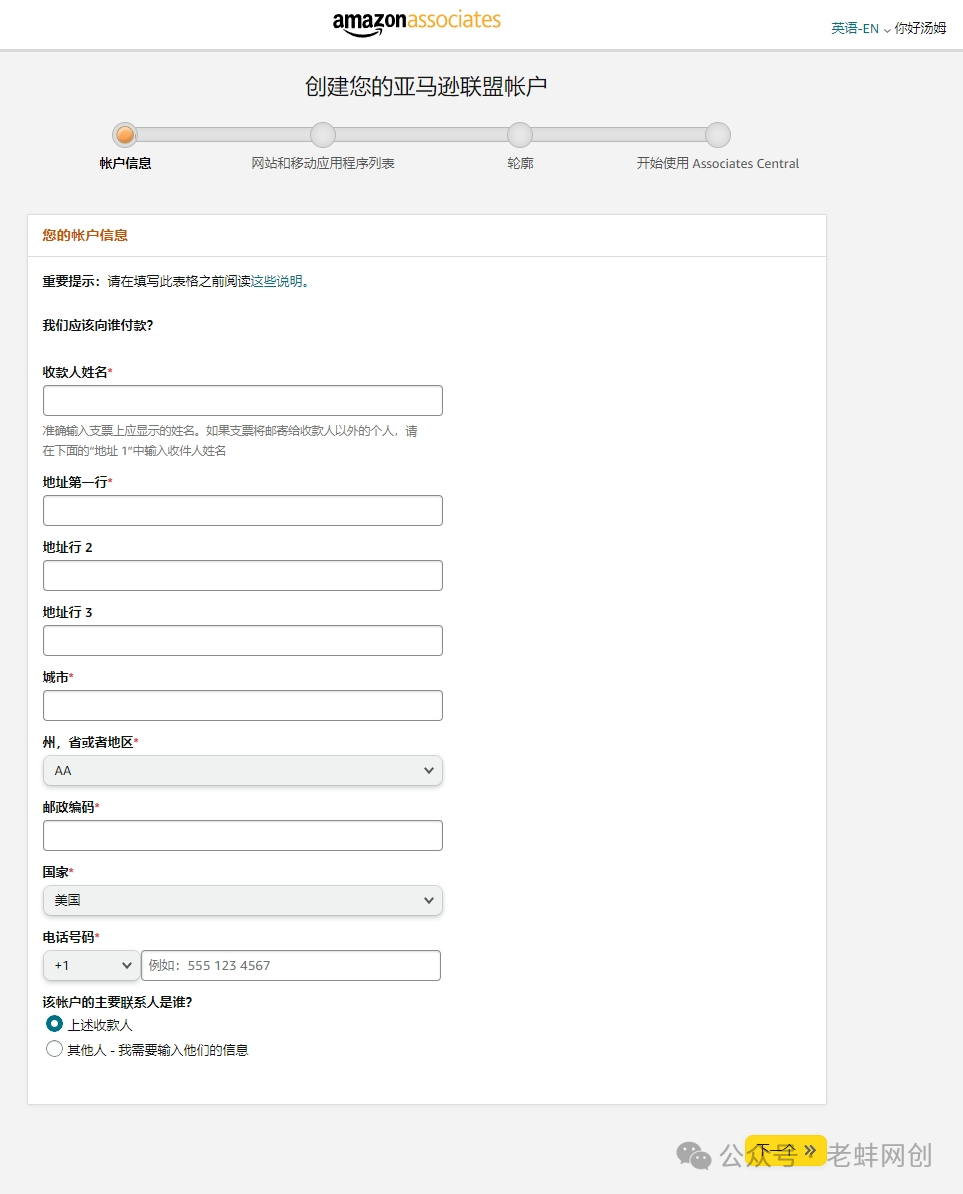Open the 英语-EN language selector
The height and width of the screenshot is (1194, 963).
pos(860,28)
